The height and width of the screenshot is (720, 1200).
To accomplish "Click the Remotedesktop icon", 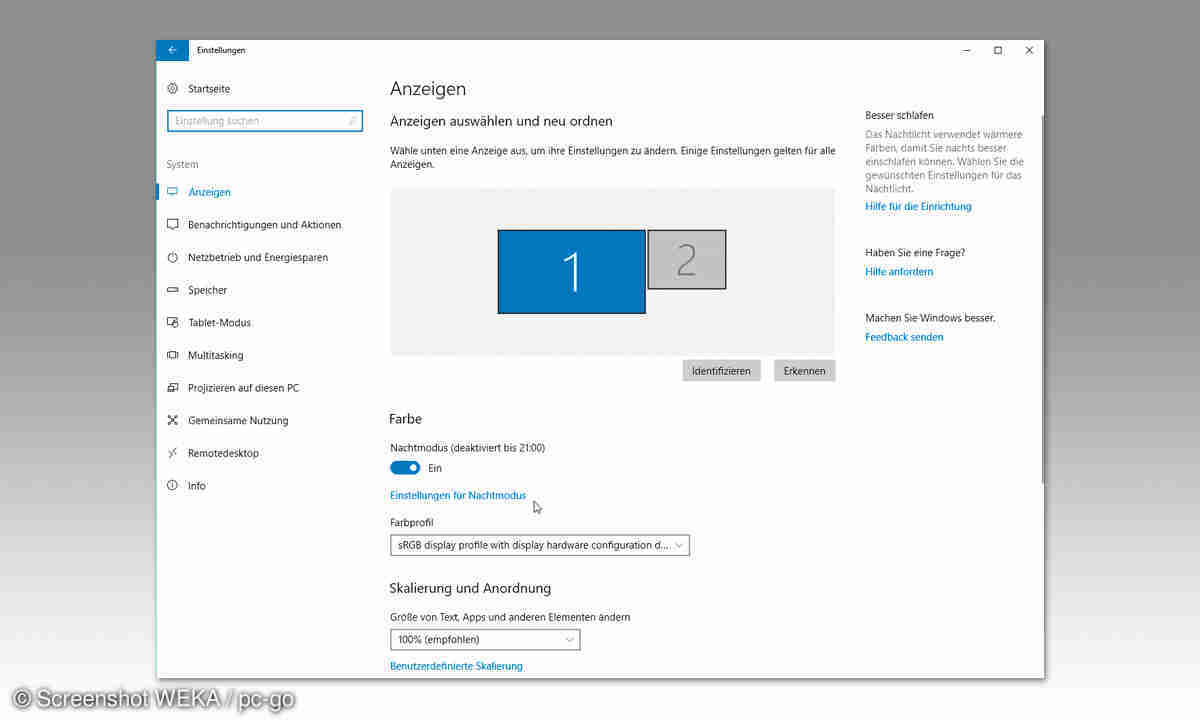I will [173, 453].
